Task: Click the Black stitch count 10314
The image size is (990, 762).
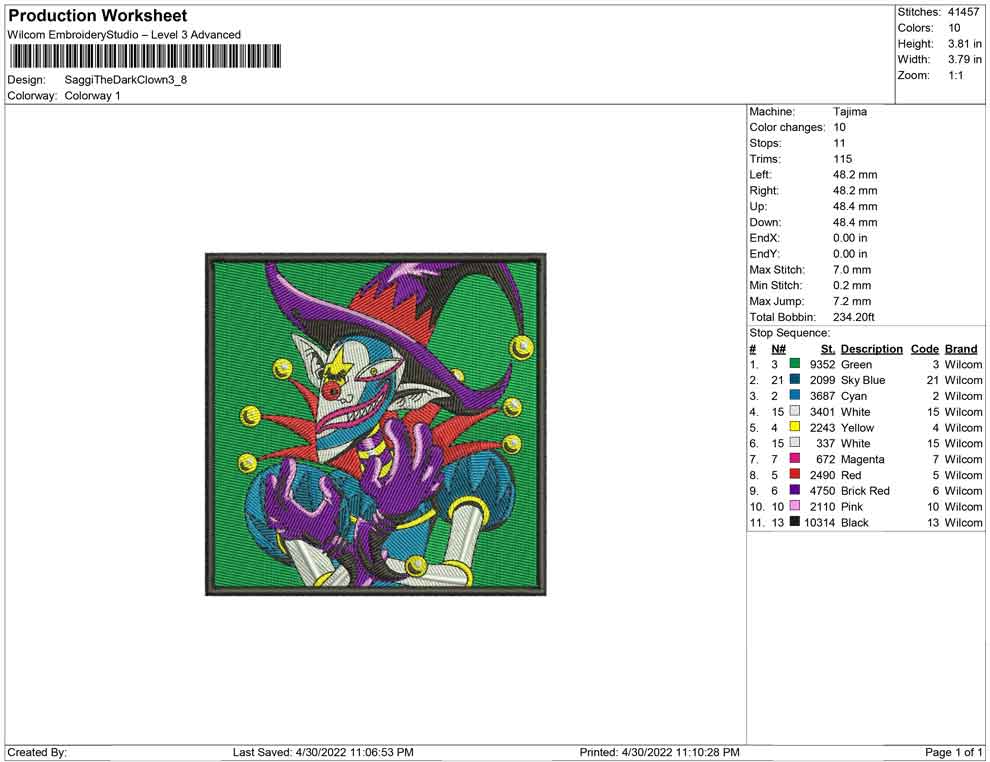Action: pyautogui.click(x=820, y=522)
